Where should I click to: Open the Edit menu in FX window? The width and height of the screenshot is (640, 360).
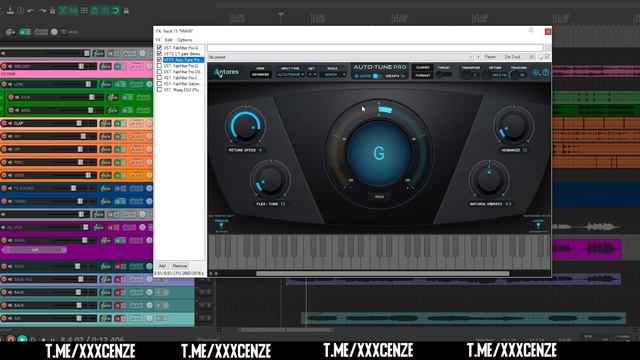point(169,40)
